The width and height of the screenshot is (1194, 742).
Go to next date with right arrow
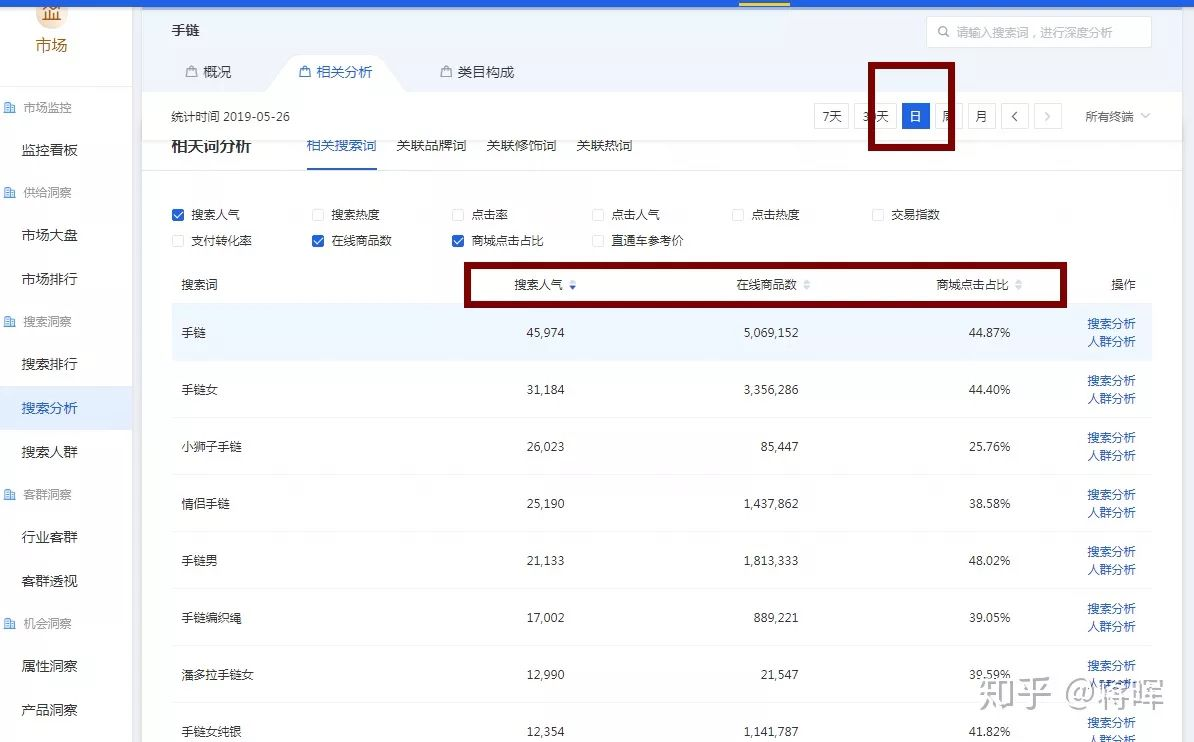[1048, 117]
